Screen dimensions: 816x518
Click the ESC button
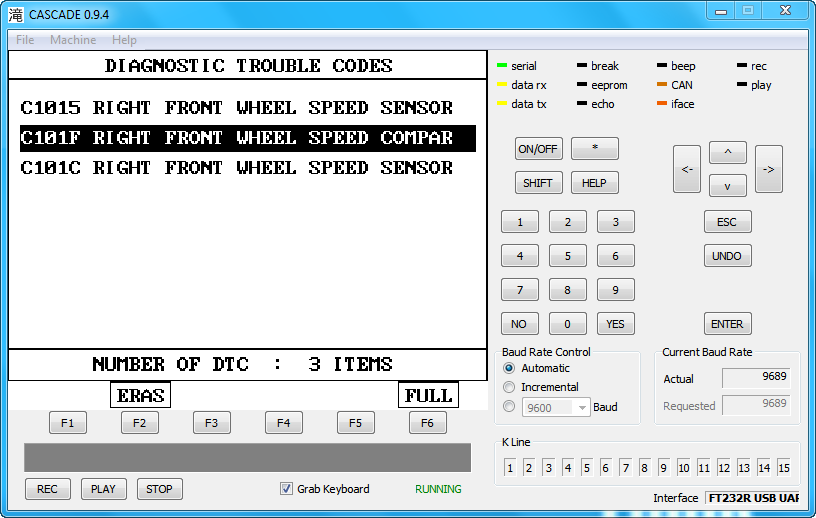(728, 222)
